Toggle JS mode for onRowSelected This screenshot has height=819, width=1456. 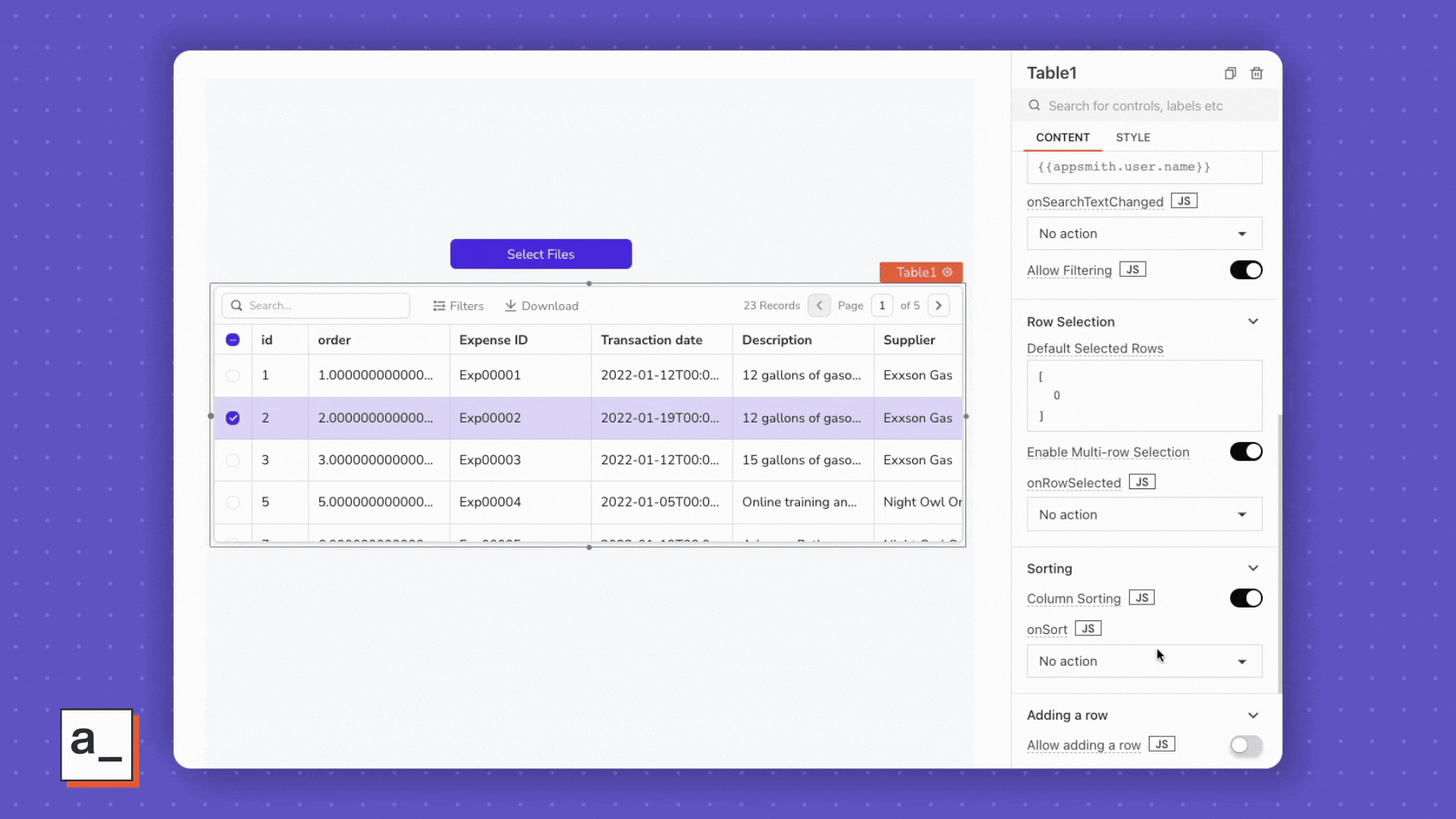pyautogui.click(x=1141, y=482)
